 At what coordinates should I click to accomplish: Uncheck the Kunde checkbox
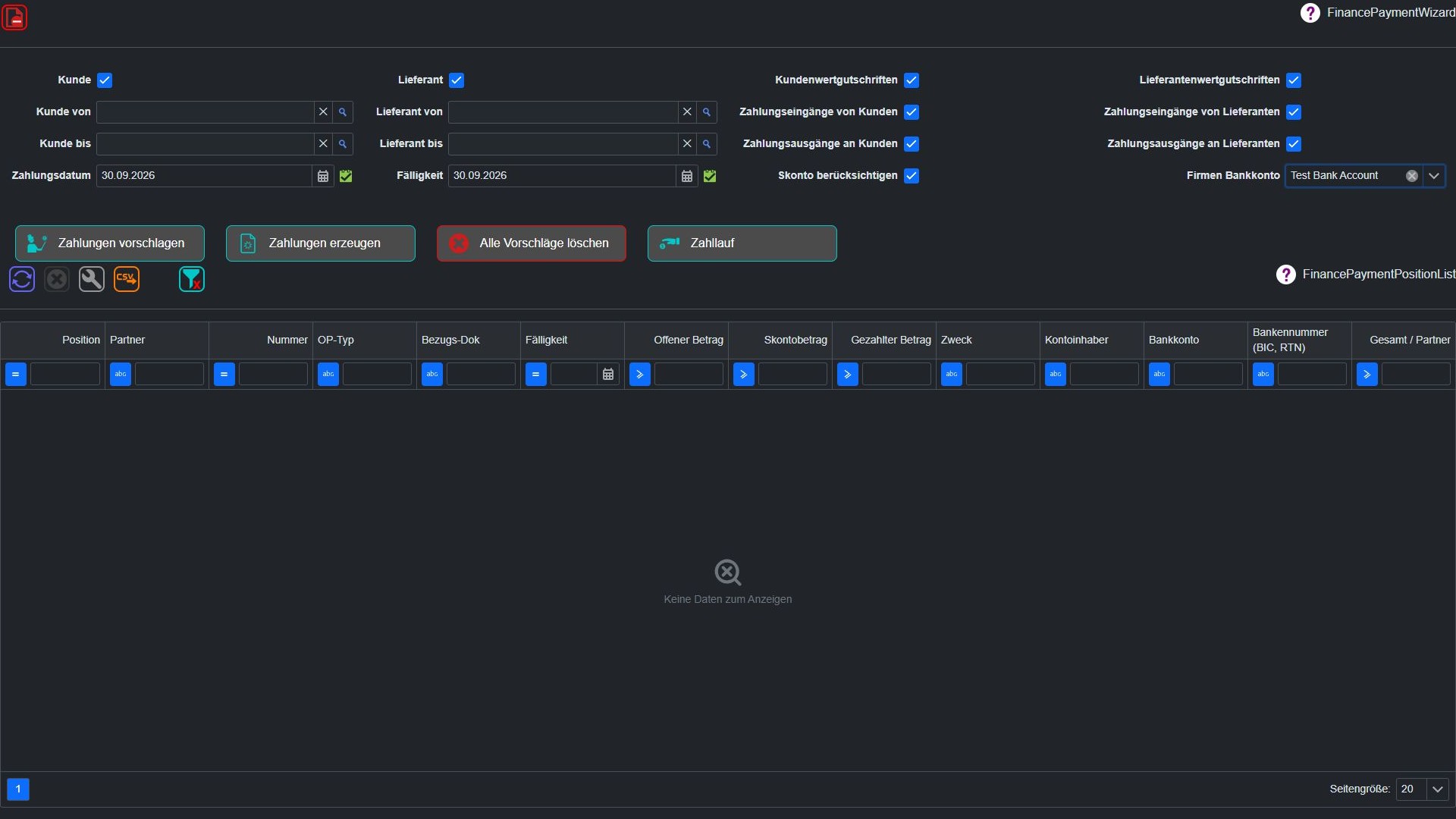tap(105, 80)
